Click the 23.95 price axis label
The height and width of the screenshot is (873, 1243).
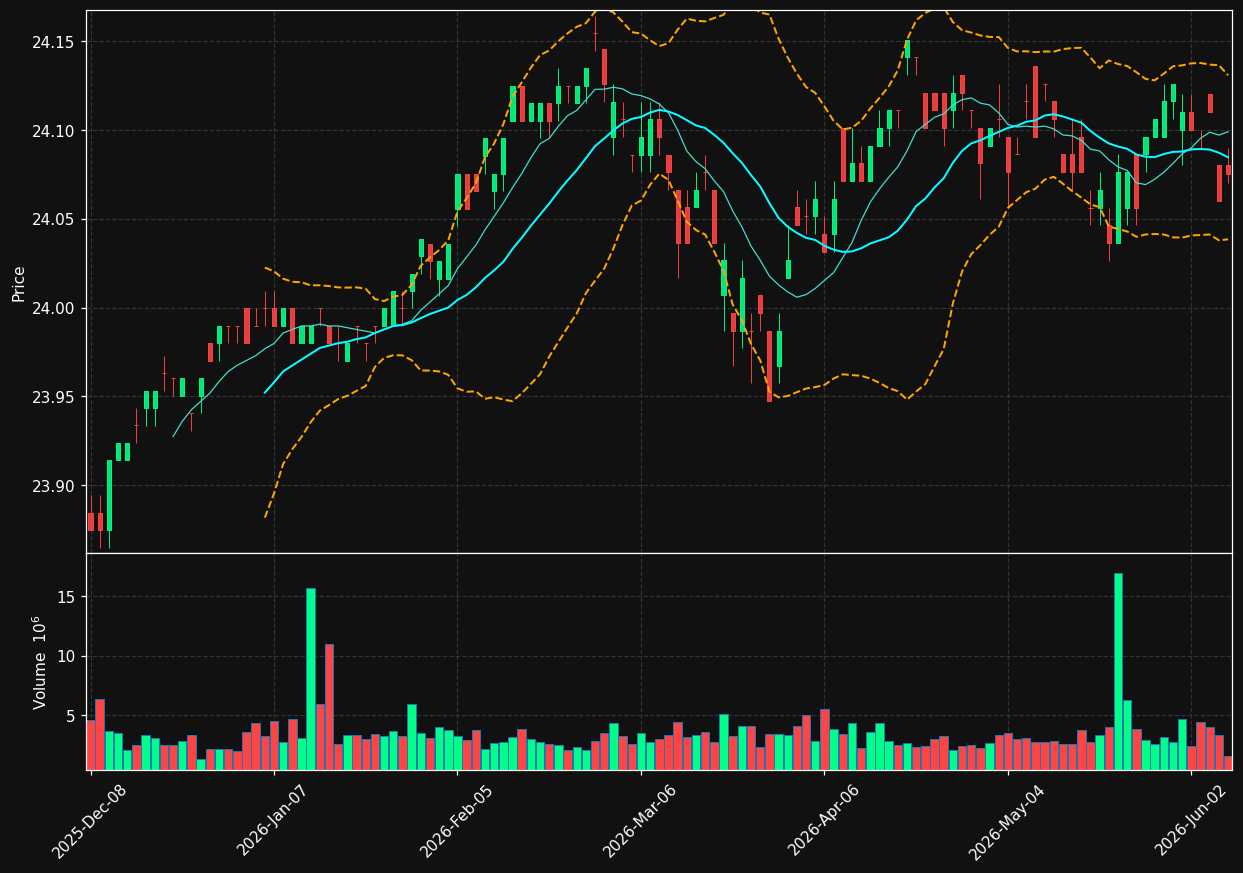pyautogui.click(x=53, y=398)
